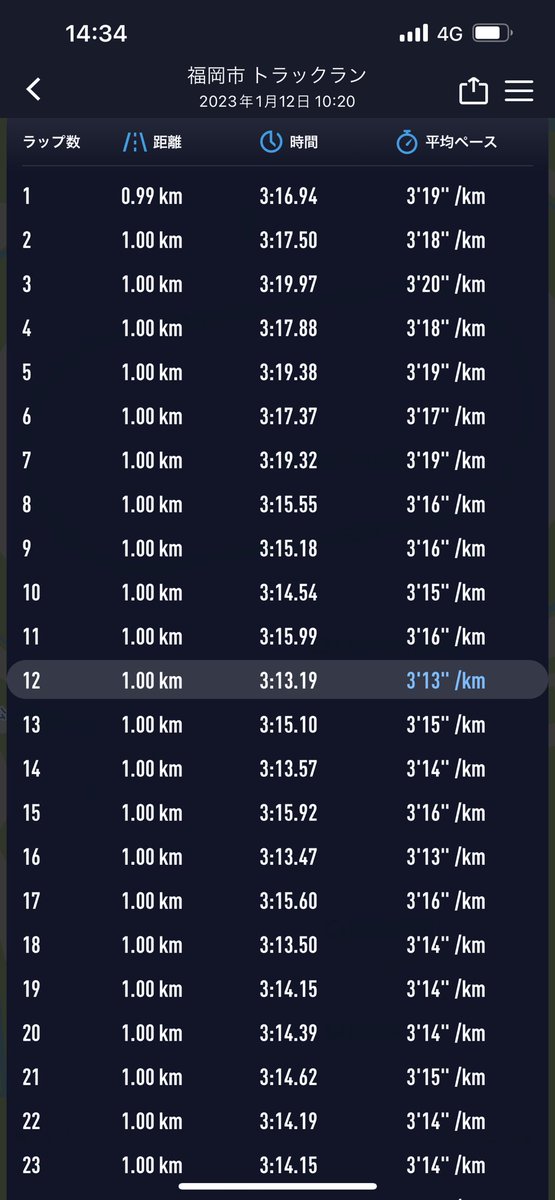Tap lap 16 time 3:13.47
Screen dimensions: 555x1200
tap(288, 856)
